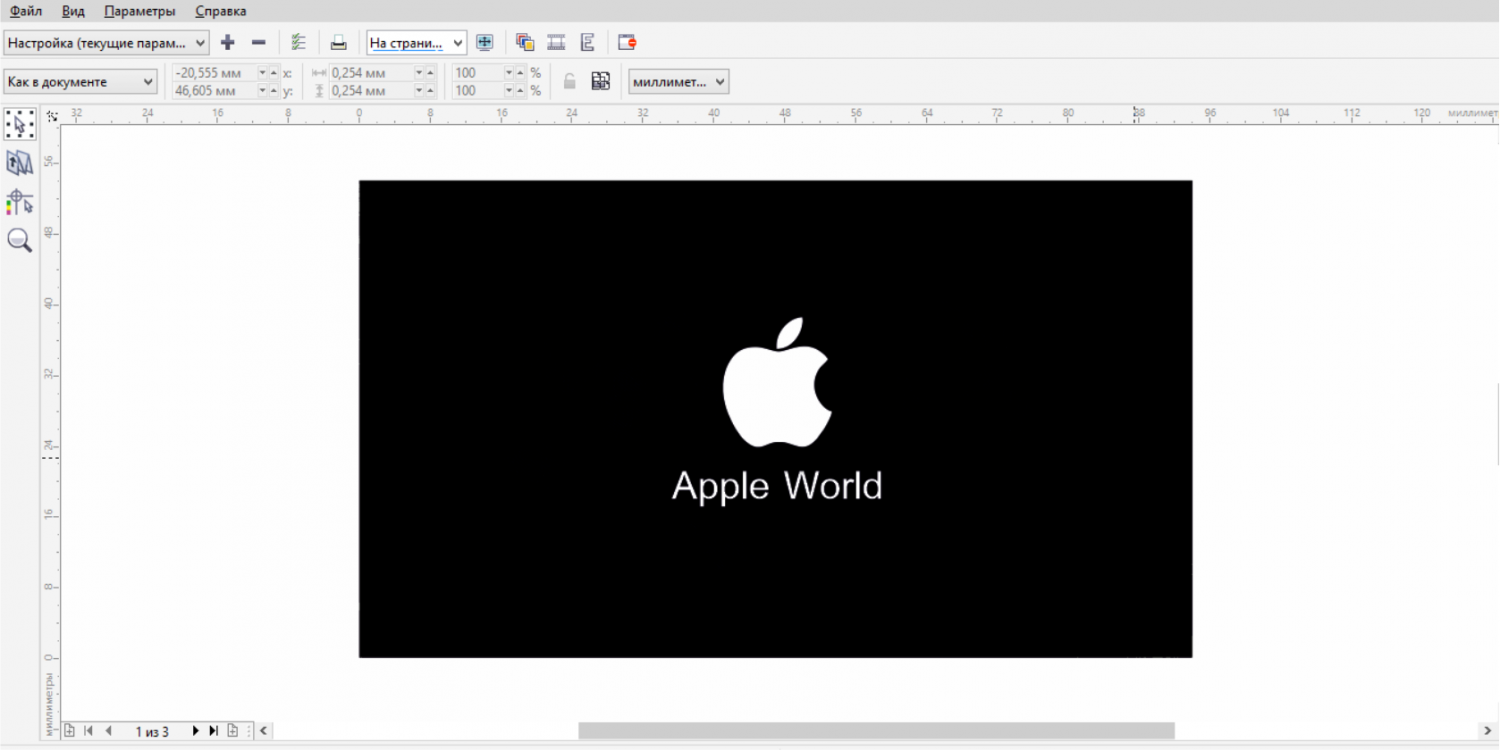The image size is (1500, 750).
Task: Click the Apple logo in the preview
Action: (x=777, y=383)
